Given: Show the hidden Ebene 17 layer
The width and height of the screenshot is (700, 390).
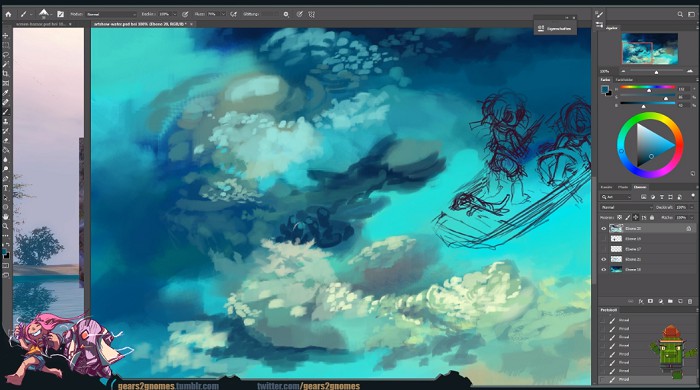Looking at the screenshot, I should pos(604,249).
